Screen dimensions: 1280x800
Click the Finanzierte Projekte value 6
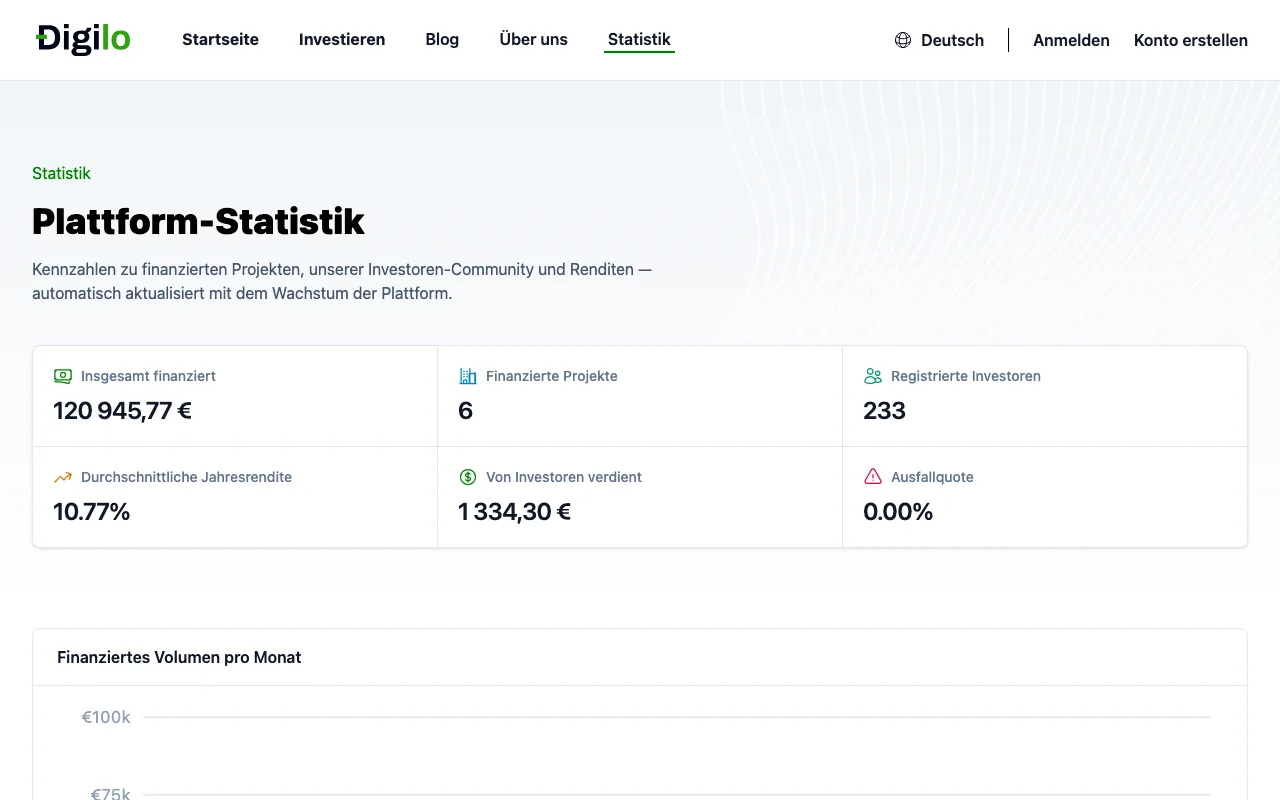[x=465, y=410]
